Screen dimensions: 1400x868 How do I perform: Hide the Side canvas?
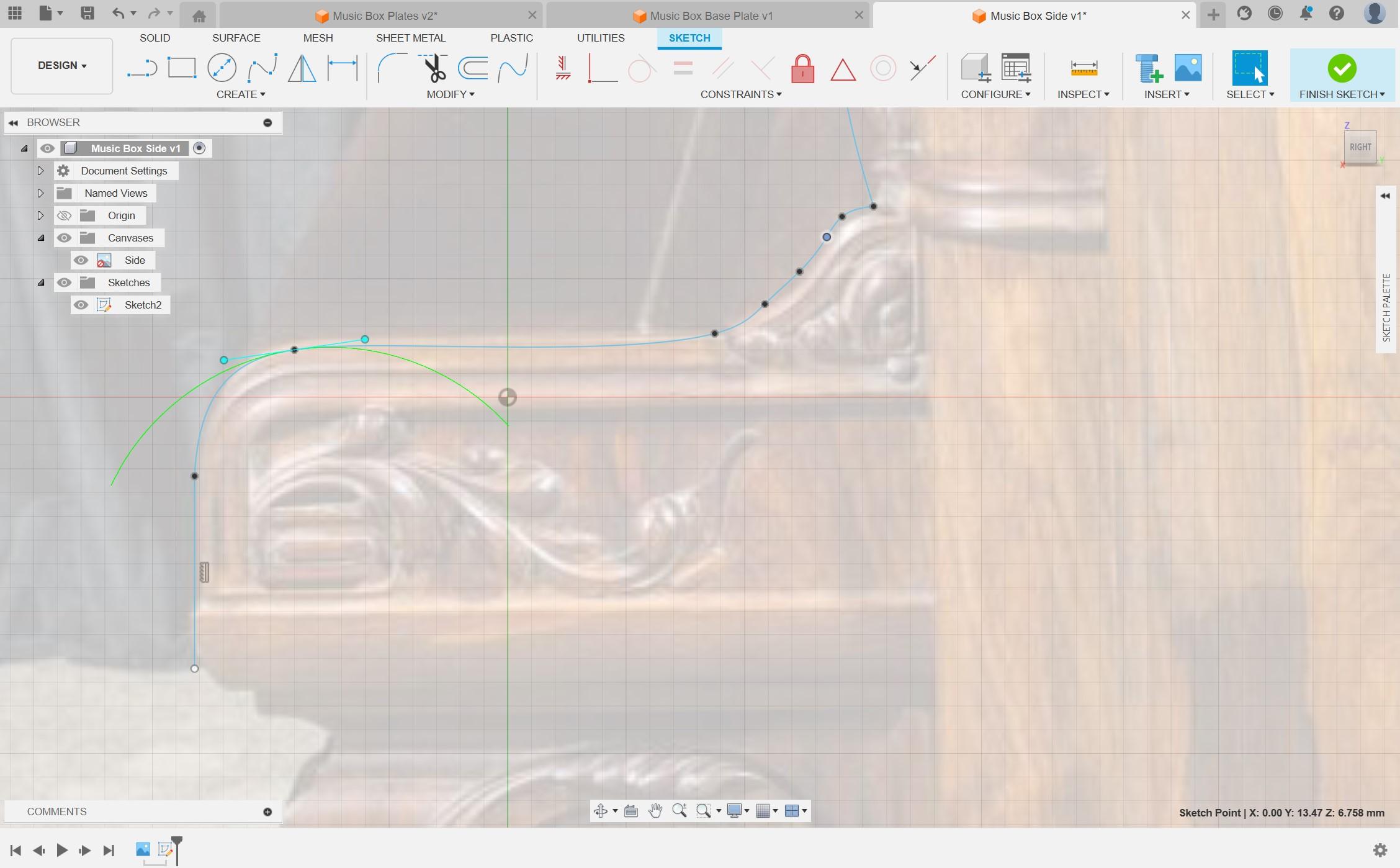[81, 260]
